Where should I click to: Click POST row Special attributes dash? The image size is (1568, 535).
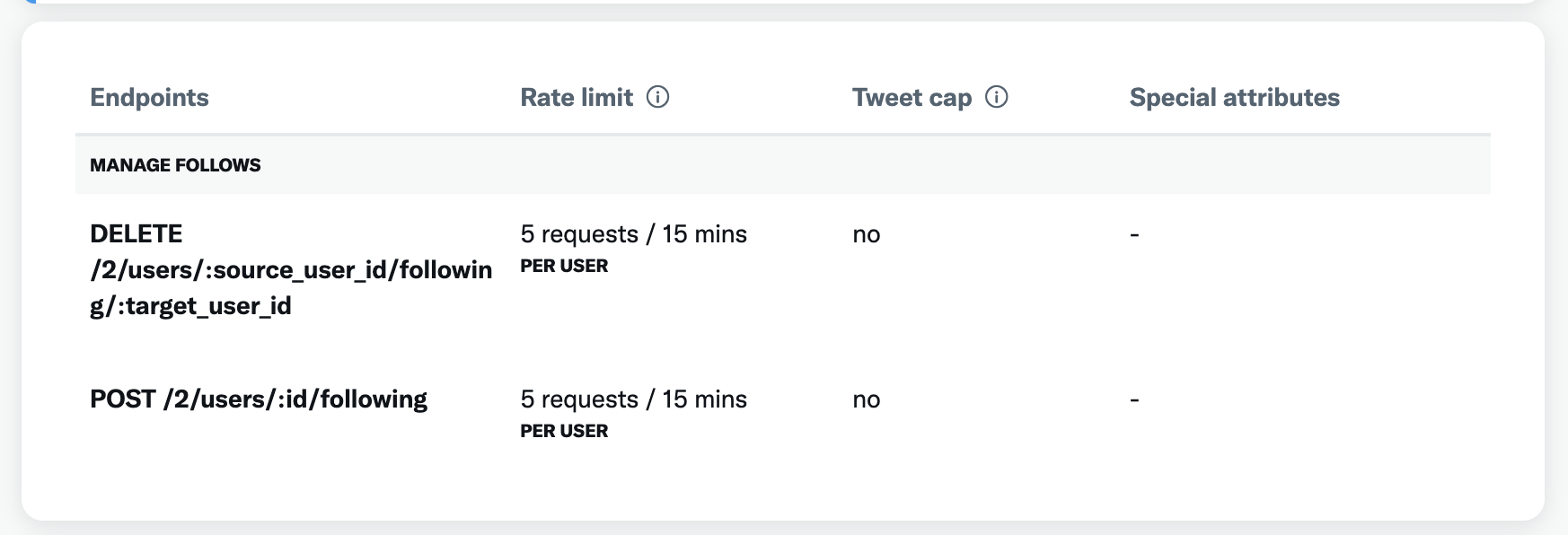[x=1134, y=400]
